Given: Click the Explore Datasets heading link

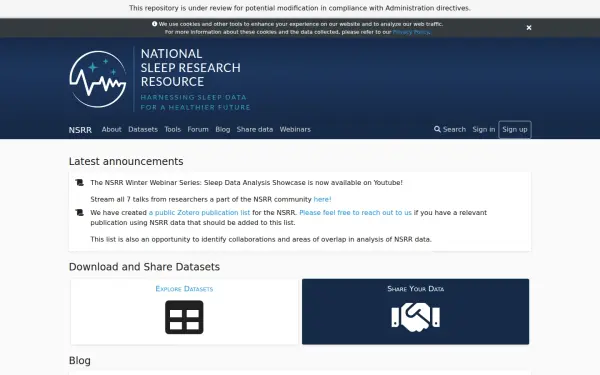Looking at the screenshot, I should tap(184, 289).
